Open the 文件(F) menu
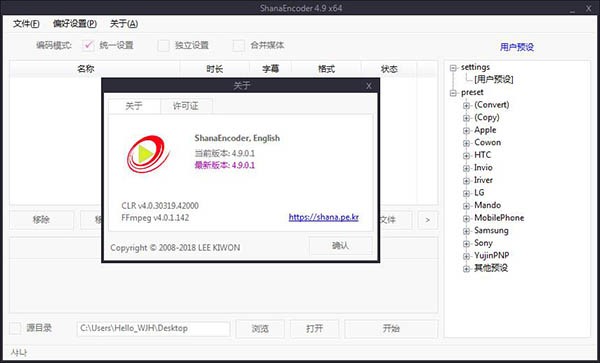The width and height of the screenshot is (600, 363). tap(26, 24)
